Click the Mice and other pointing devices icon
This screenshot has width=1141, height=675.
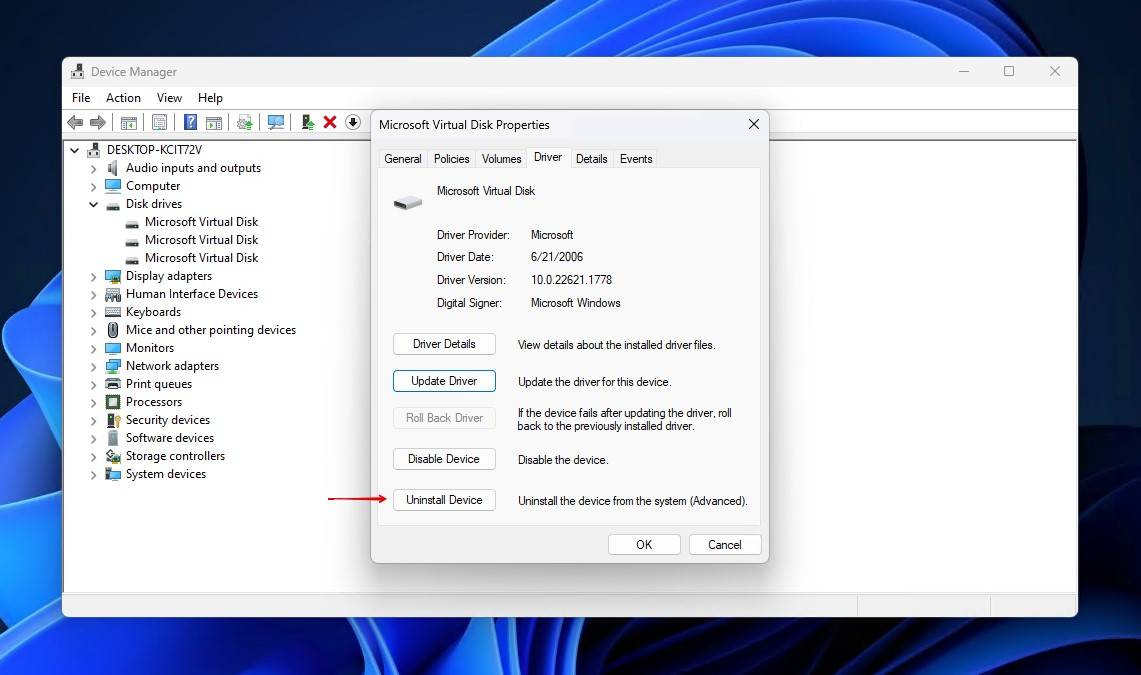click(x=113, y=330)
